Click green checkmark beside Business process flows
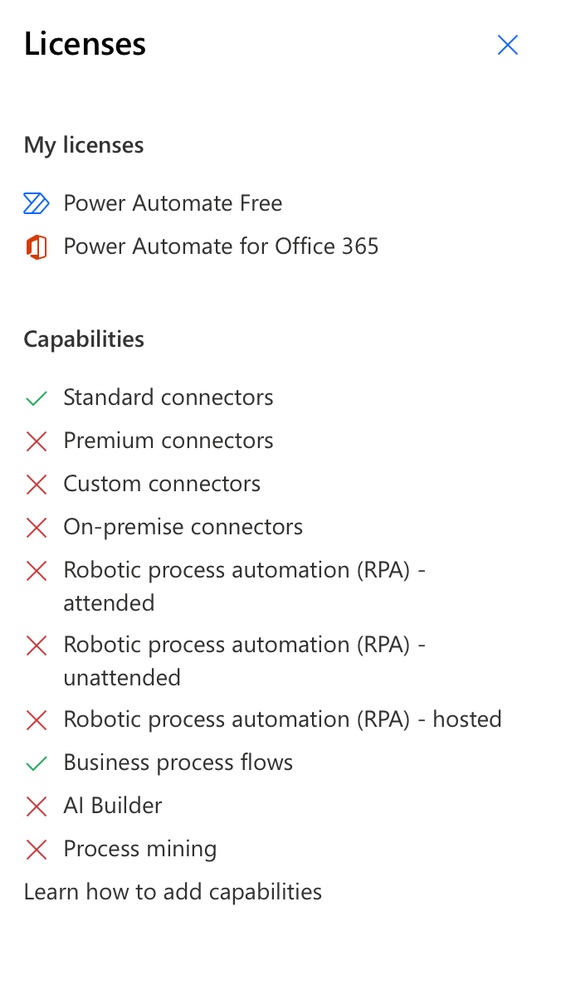Viewport: 561px width, 999px height. [36, 763]
